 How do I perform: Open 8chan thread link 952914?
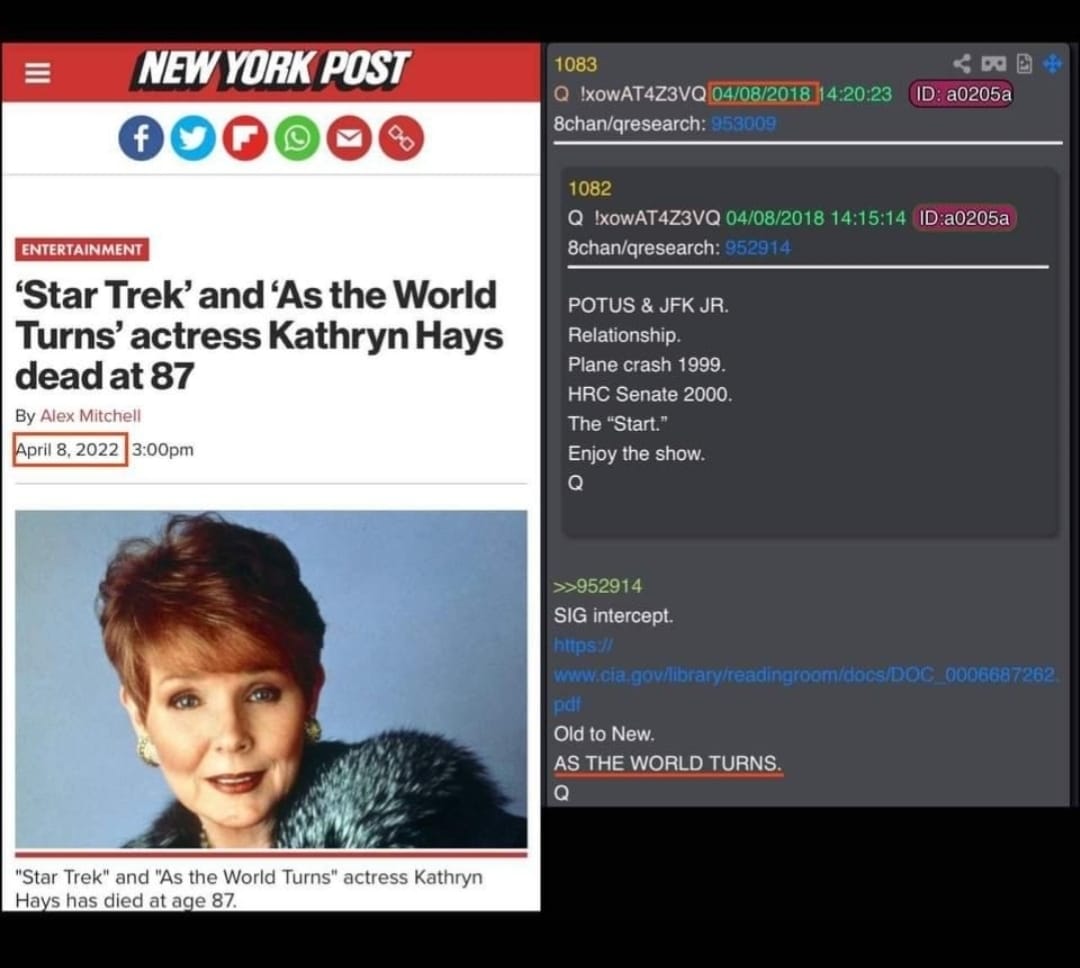[758, 247]
